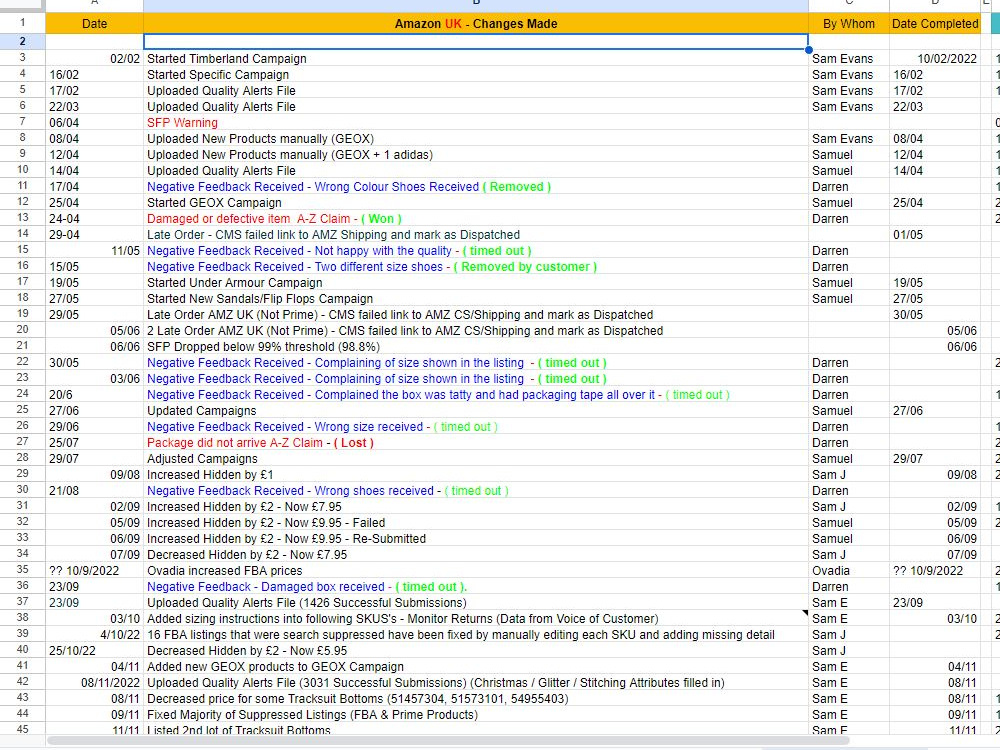Click the red 'SFP Warning' cell
This screenshot has width=1000, height=750.
click(x=476, y=122)
